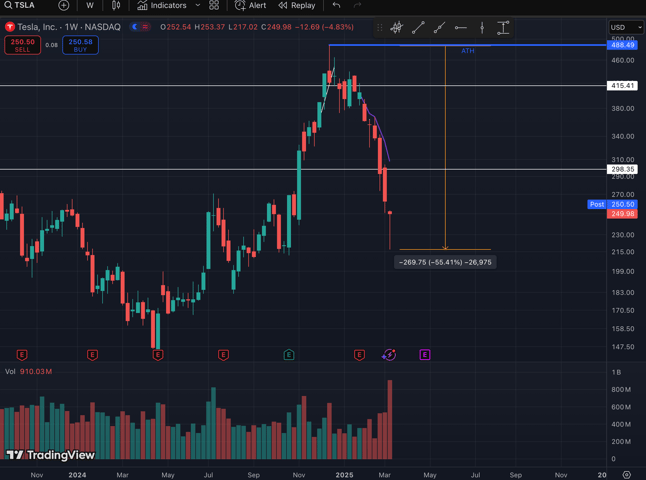Click the ATH blue horizontal line label
The height and width of the screenshot is (480, 646).
tap(468, 51)
